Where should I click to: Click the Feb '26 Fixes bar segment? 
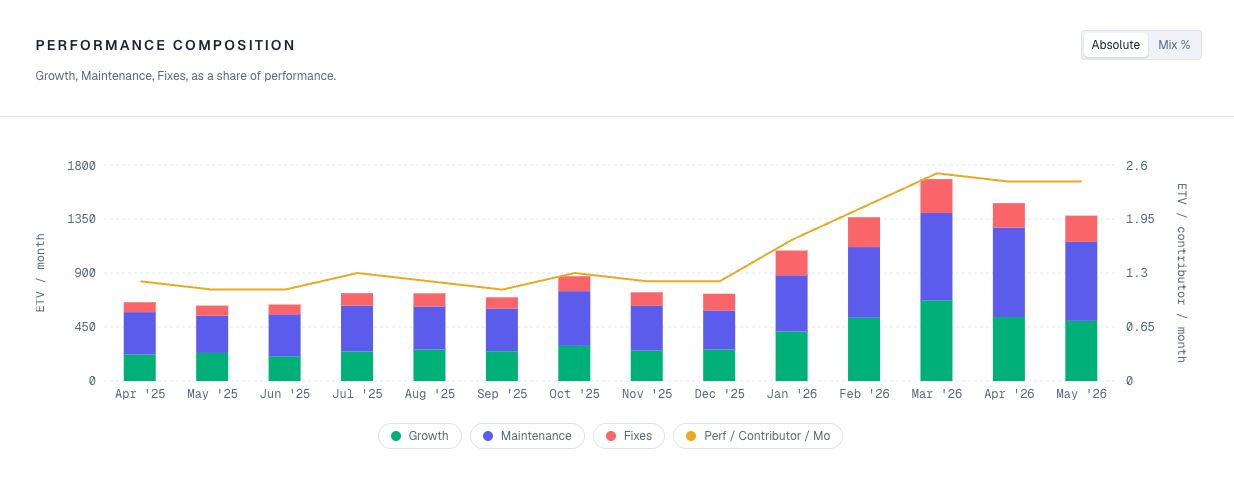[x=864, y=232]
